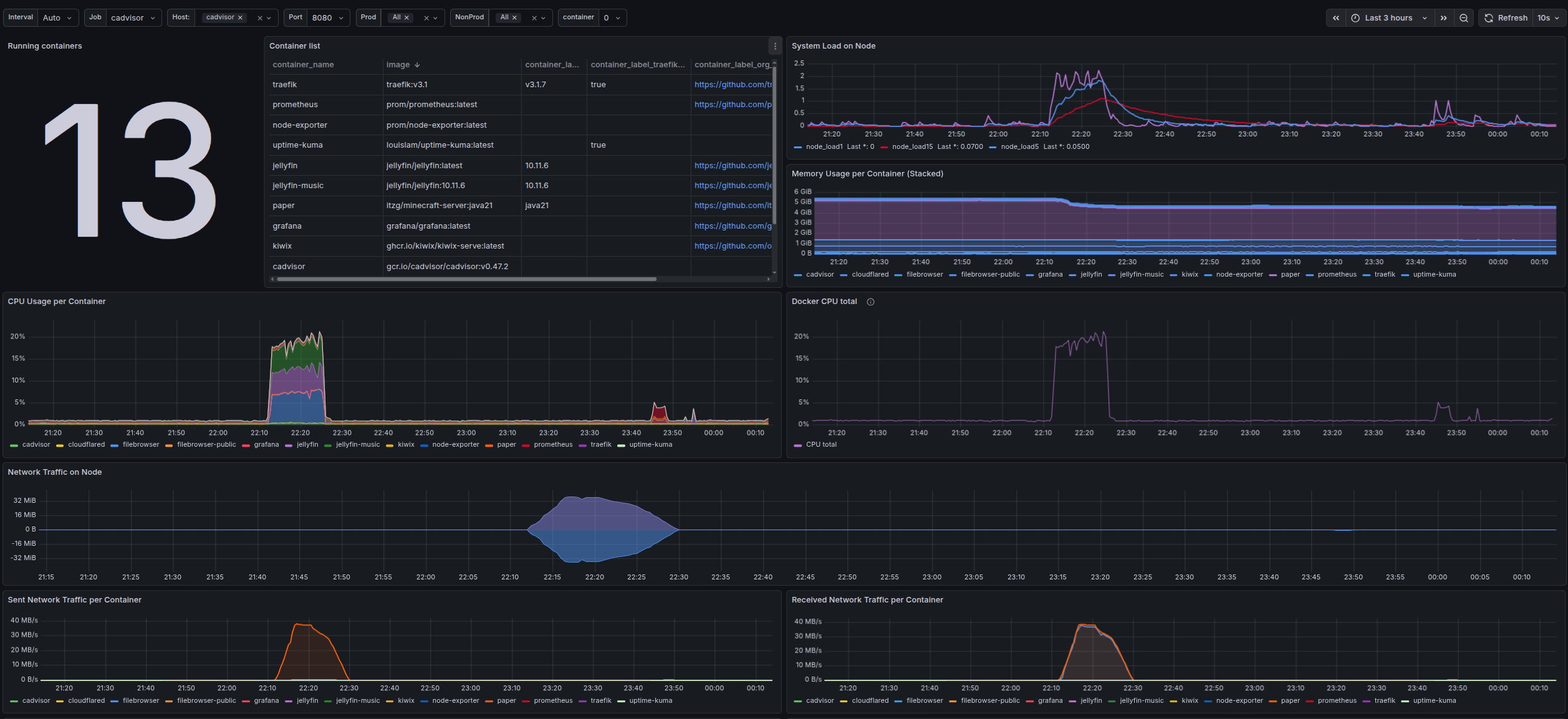Viewport: 1568px width, 719px height.
Task: Click the sort arrow on the image column
Action: coord(416,64)
